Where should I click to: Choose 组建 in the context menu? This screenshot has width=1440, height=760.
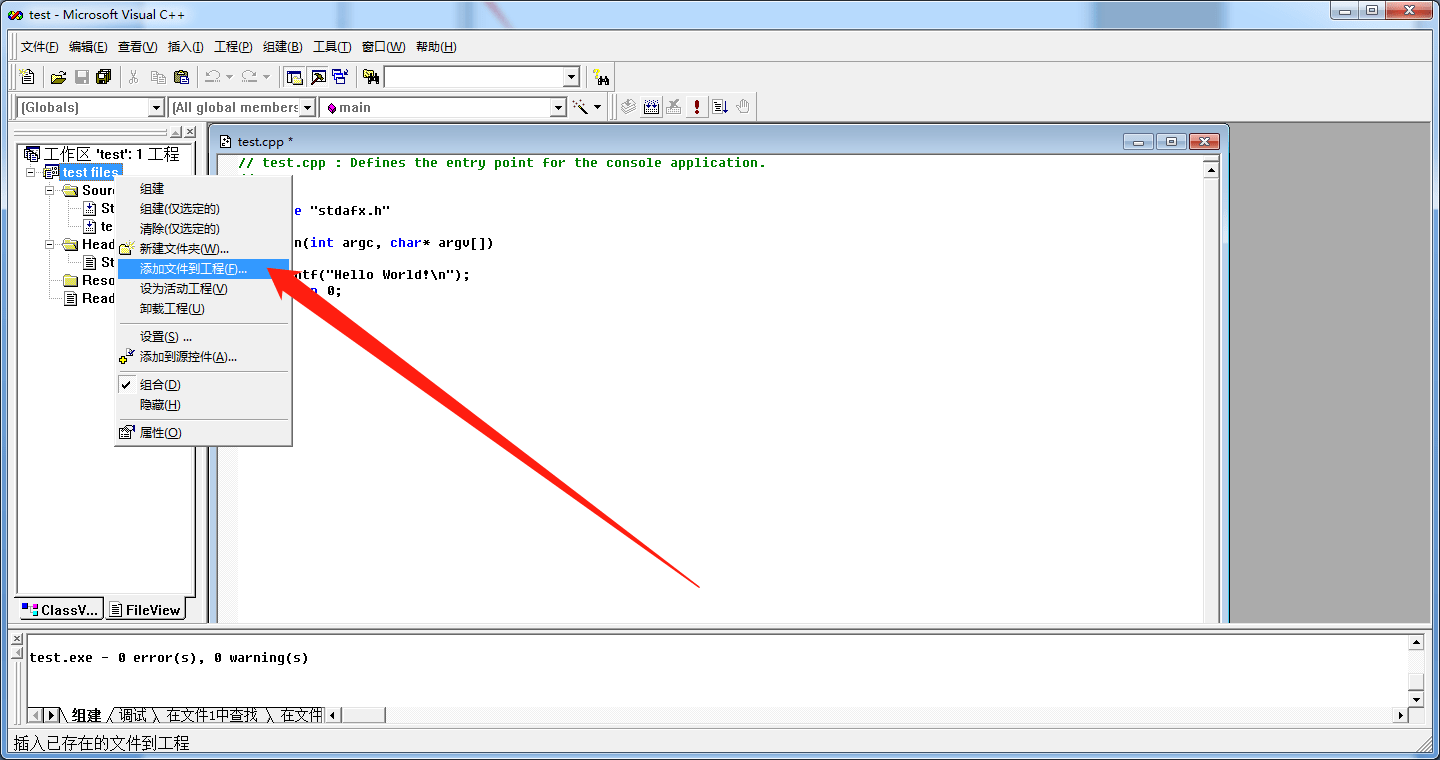203,189
